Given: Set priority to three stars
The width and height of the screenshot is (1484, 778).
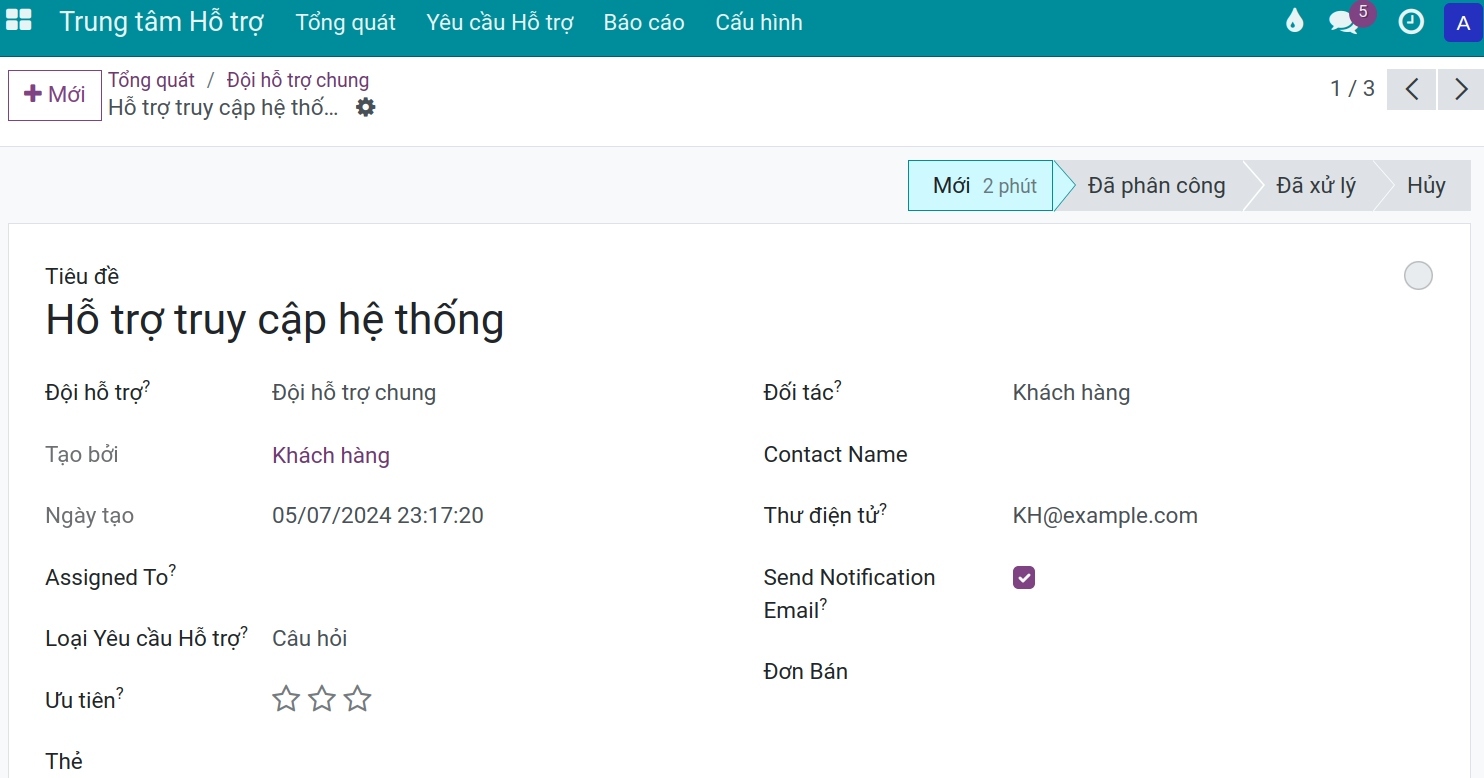Looking at the screenshot, I should tap(357, 699).
